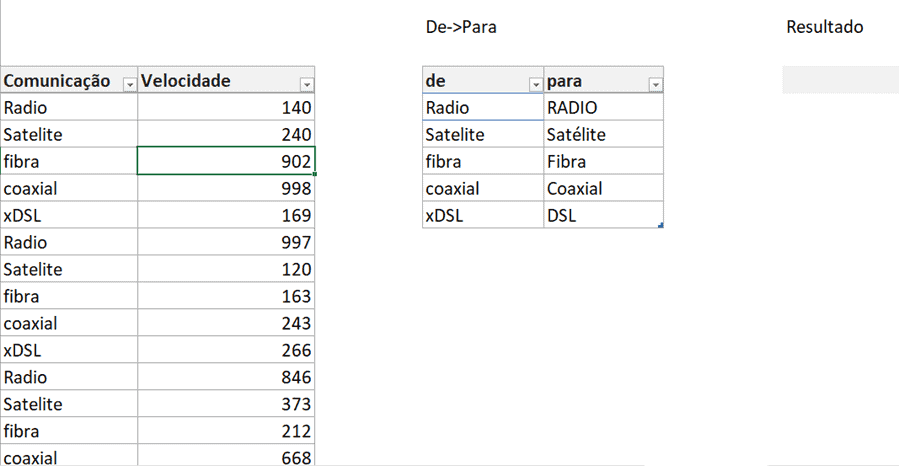Expand the 'para' column filter arrow
This screenshot has height=466, width=899.
tap(655, 85)
